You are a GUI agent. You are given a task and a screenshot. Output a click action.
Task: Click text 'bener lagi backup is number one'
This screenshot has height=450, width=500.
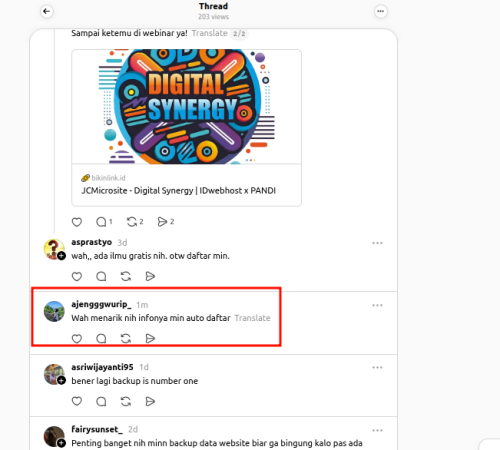click(x=135, y=381)
